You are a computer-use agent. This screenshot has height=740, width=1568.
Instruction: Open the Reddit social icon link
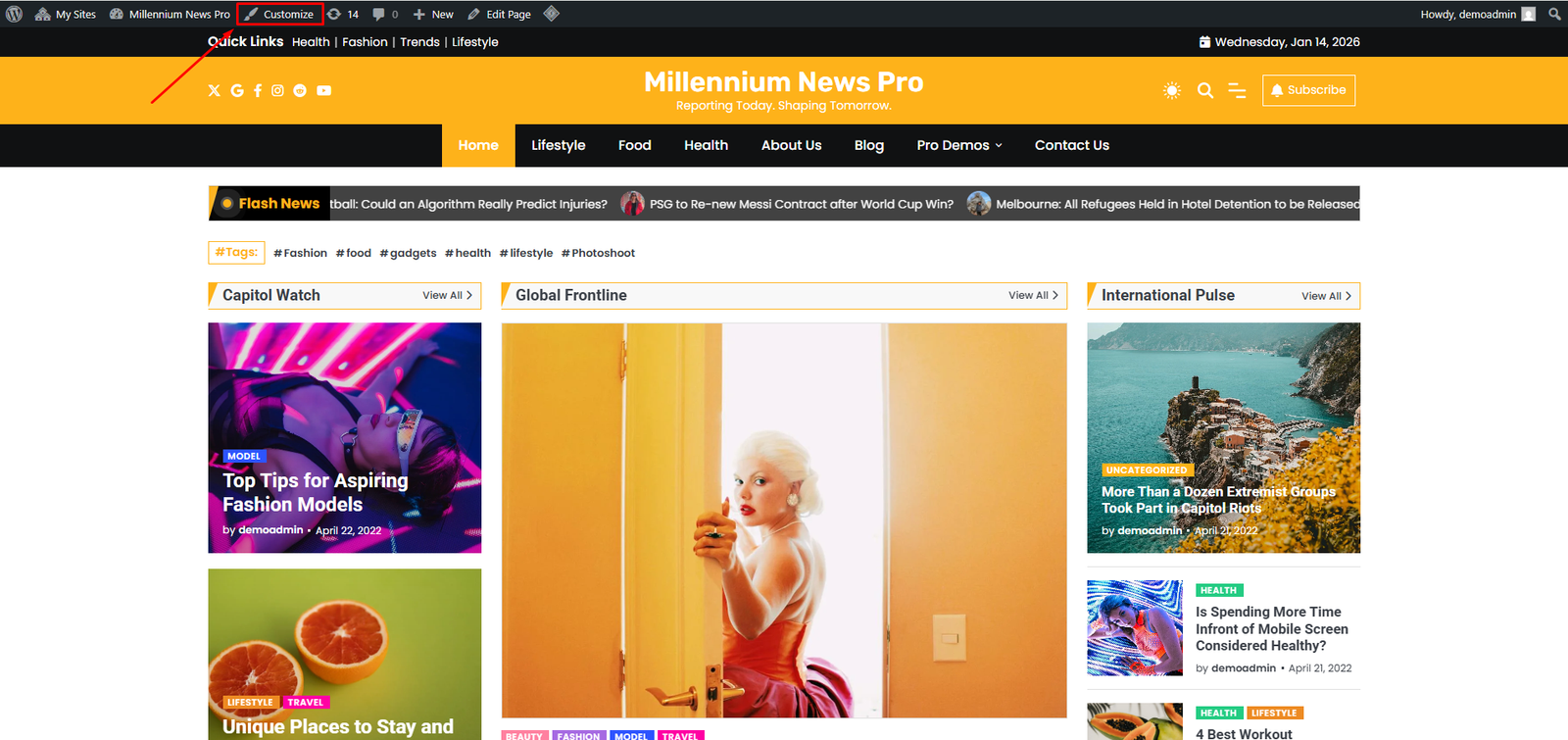300,90
